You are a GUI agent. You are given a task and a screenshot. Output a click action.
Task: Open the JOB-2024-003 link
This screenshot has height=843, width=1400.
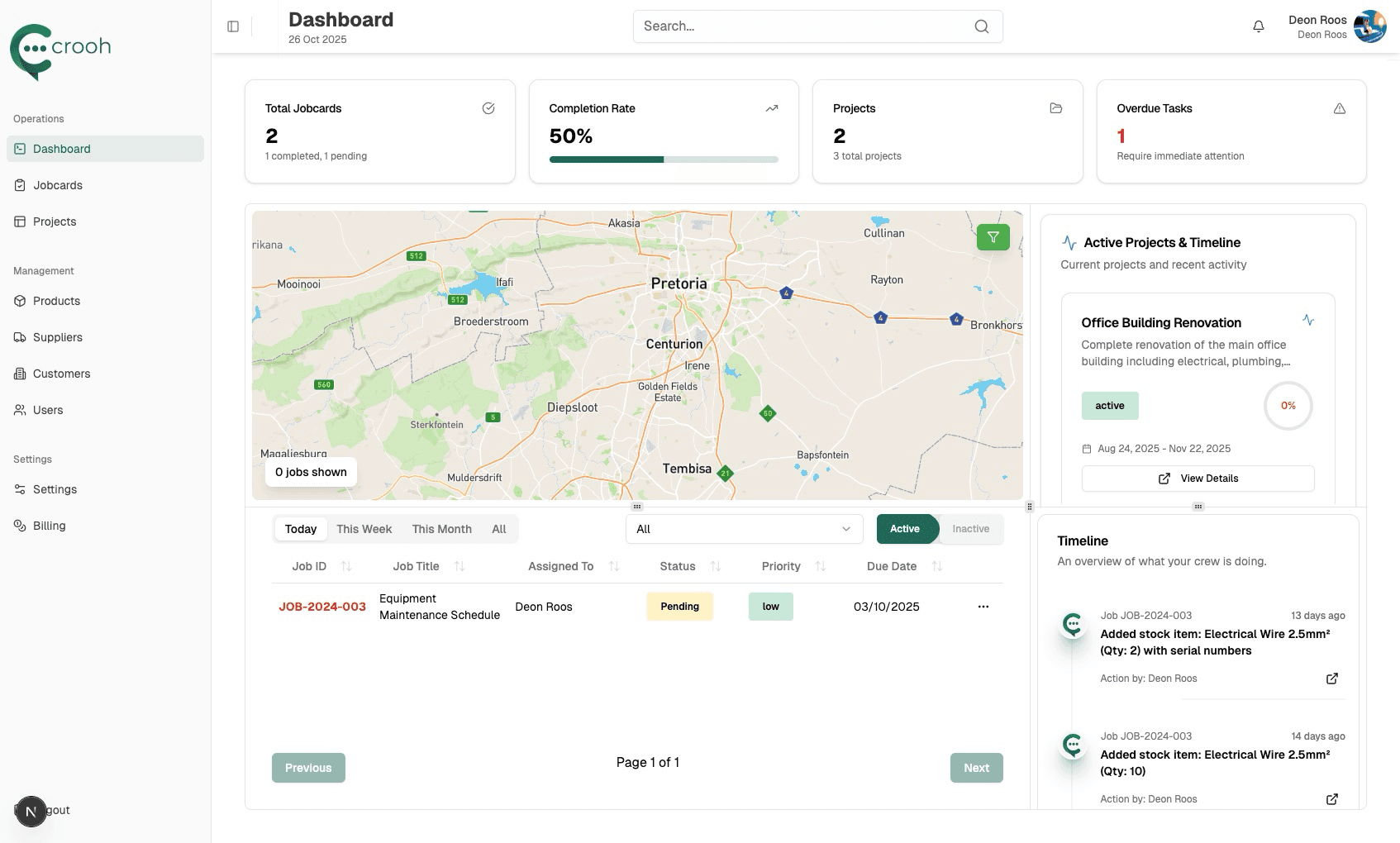click(x=322, y=607)
